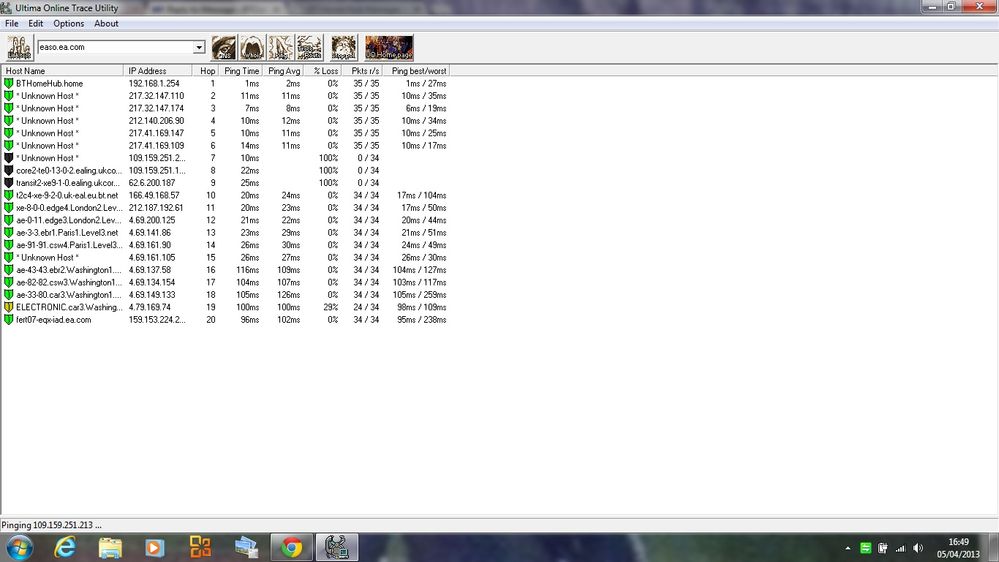
Task: Sort by the Ping Time column header
Action: [240, 71]
